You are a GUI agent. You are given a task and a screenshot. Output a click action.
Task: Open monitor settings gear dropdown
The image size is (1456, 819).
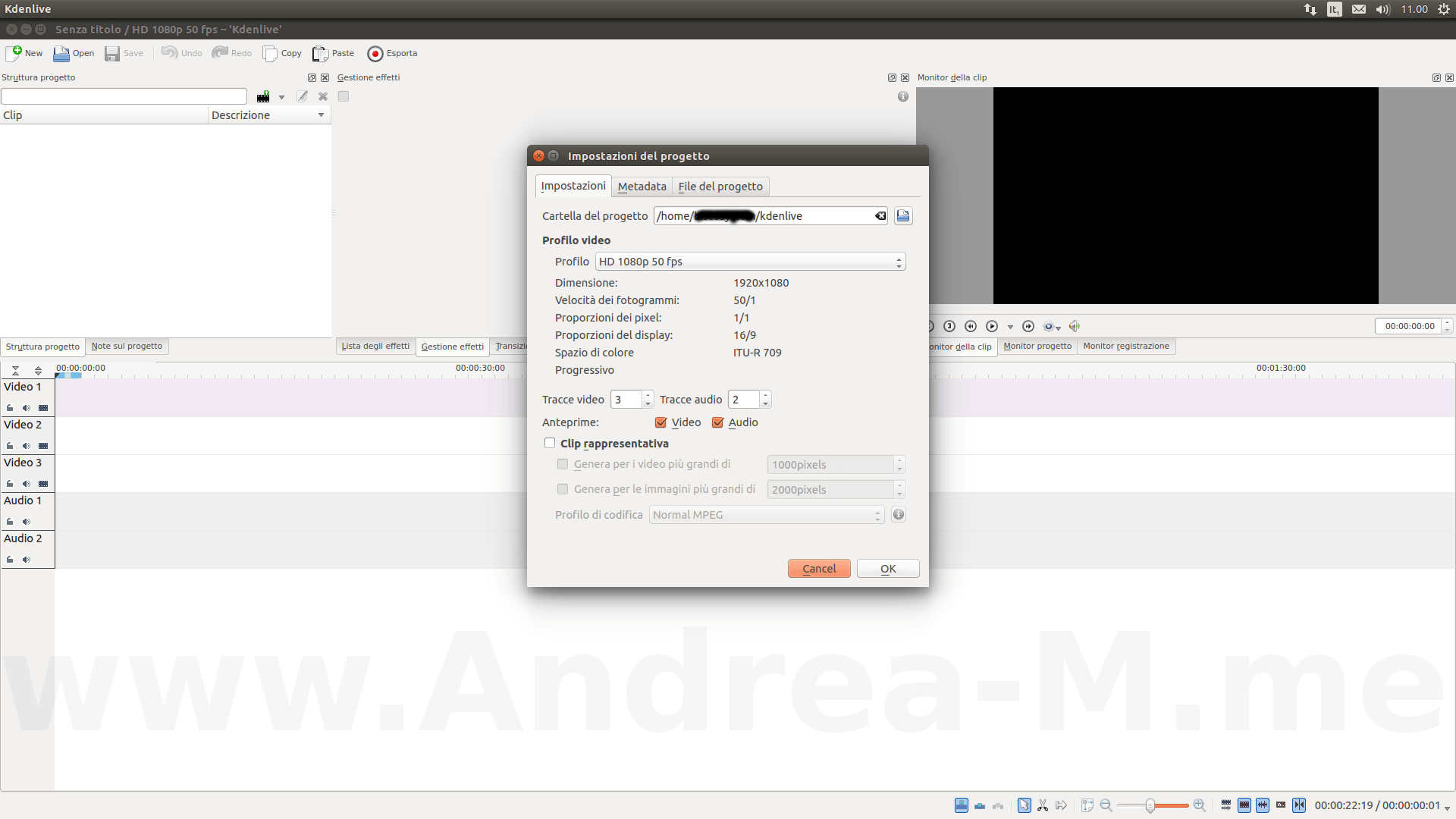coord(1052,326)
